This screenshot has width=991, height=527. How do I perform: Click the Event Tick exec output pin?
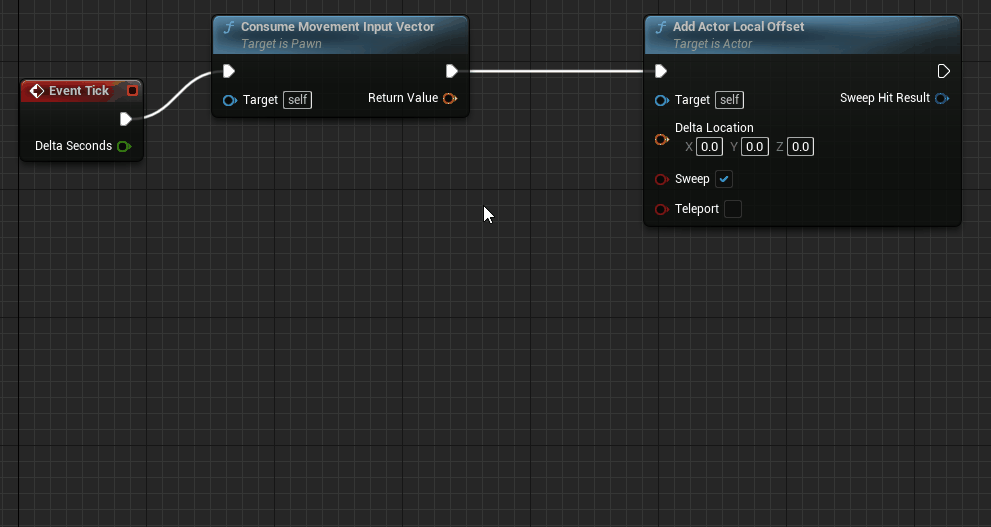(x=125, y=119)
